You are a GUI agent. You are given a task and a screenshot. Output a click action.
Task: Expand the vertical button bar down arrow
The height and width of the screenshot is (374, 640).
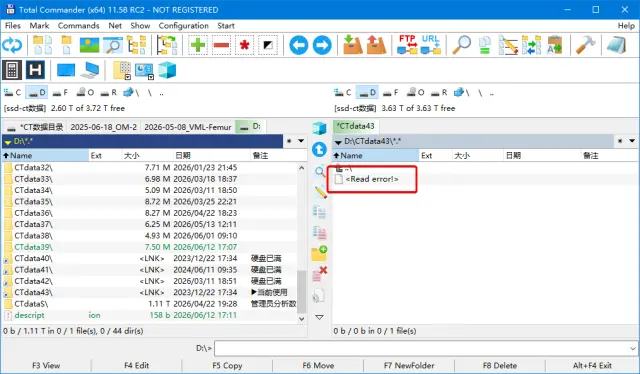click(320, 317)
